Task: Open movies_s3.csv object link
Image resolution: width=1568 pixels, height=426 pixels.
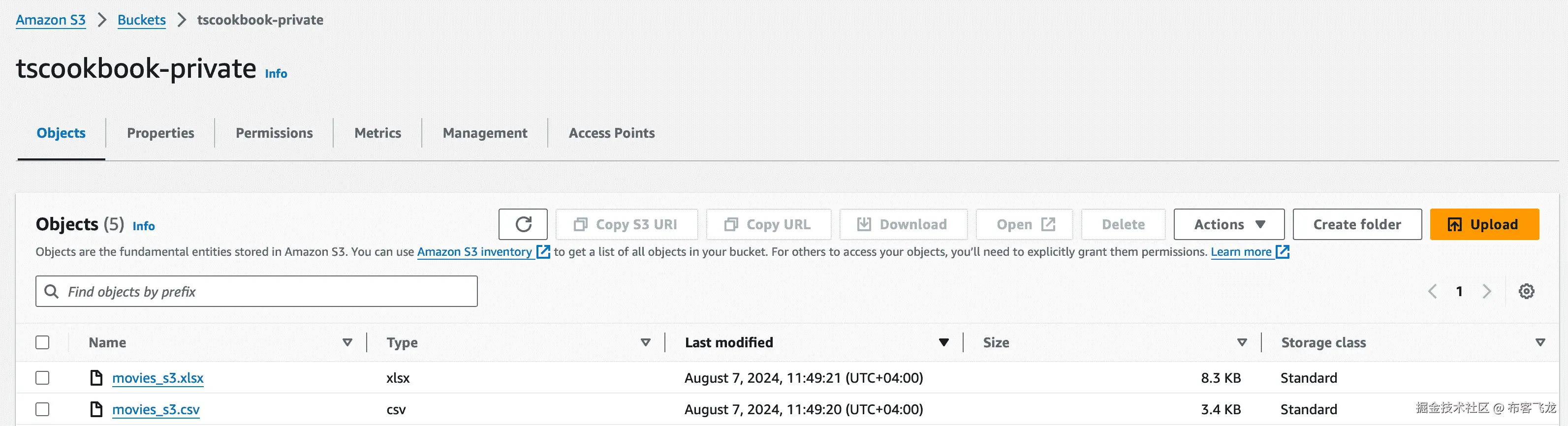Action: point(156,410)
